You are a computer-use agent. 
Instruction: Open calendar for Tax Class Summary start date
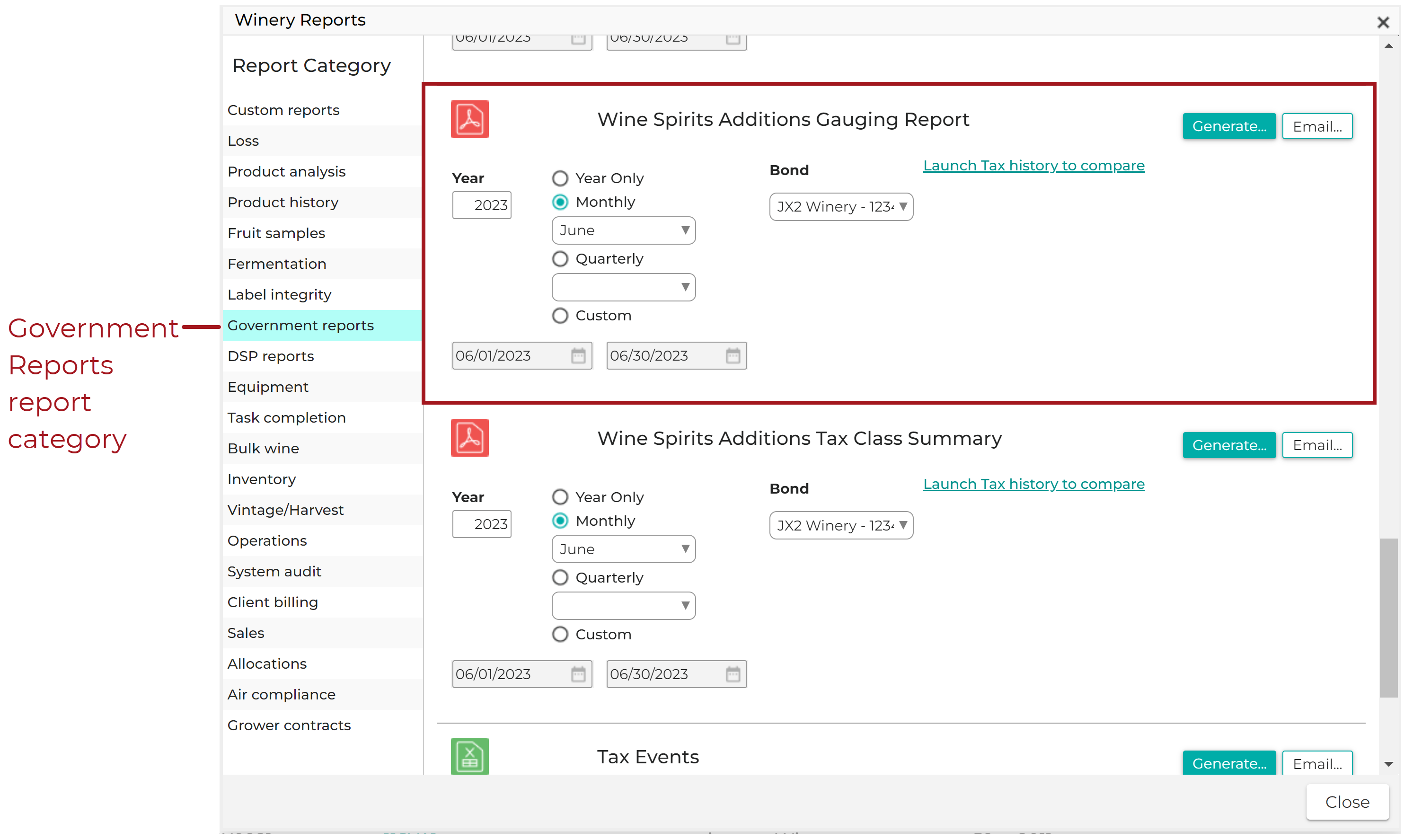coord(578,674)
